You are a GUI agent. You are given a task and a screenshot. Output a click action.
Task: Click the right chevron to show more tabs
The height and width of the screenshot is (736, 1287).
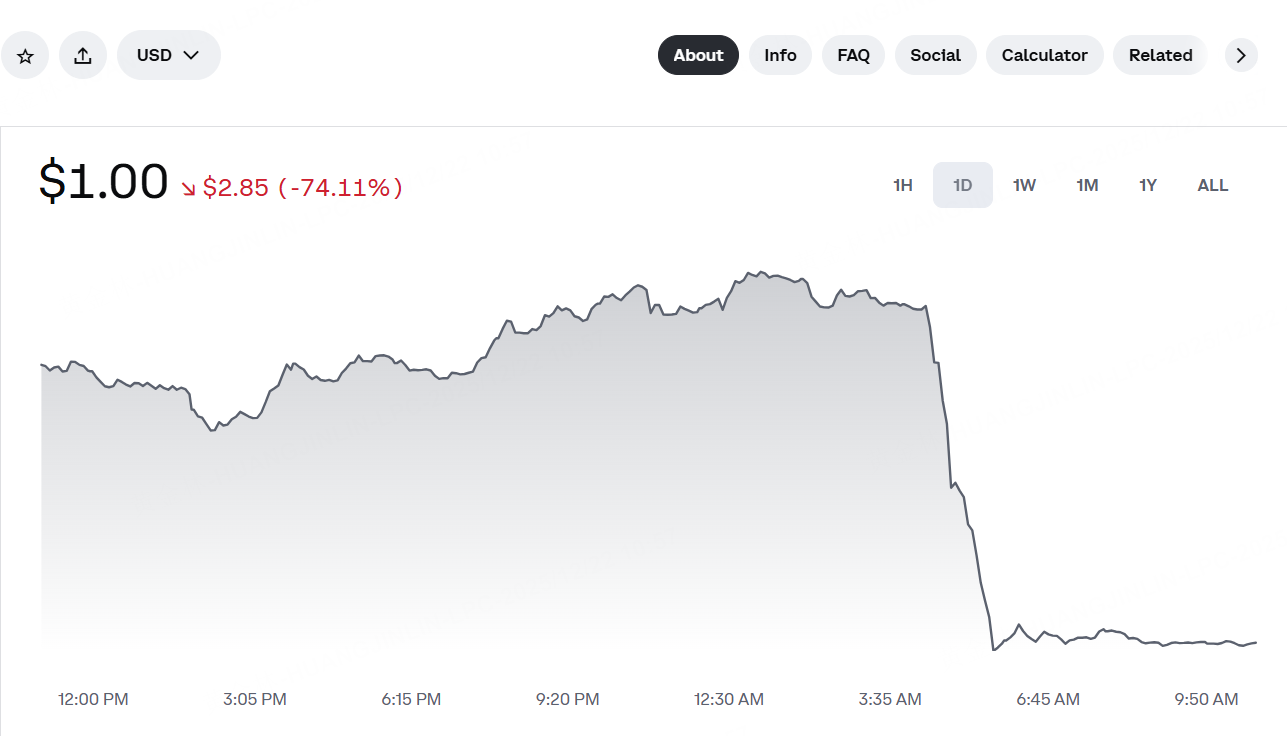[1241, 55]
